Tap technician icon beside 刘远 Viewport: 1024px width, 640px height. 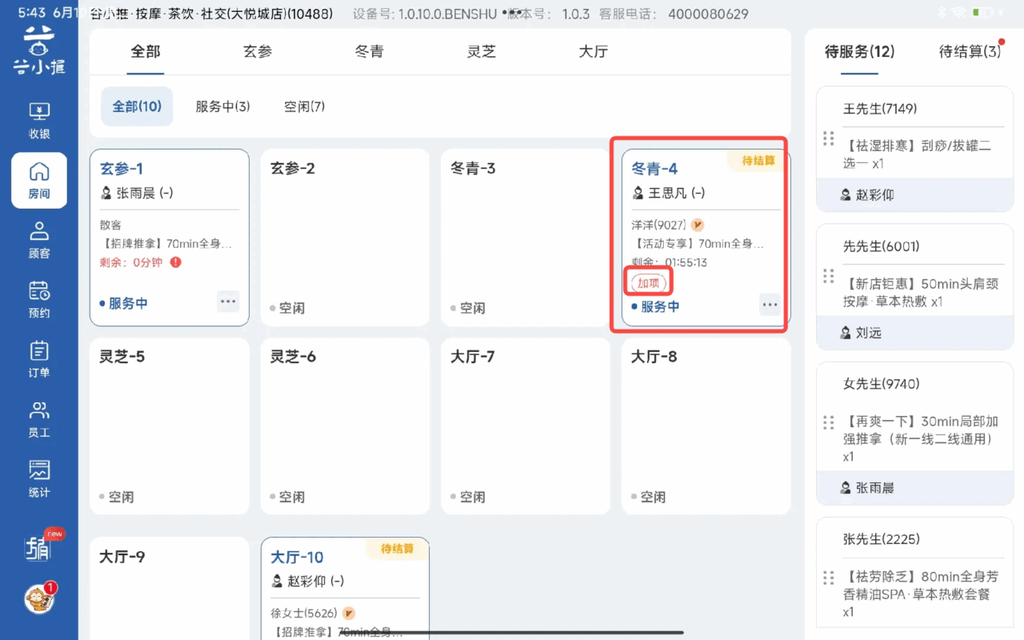(846, 332)
